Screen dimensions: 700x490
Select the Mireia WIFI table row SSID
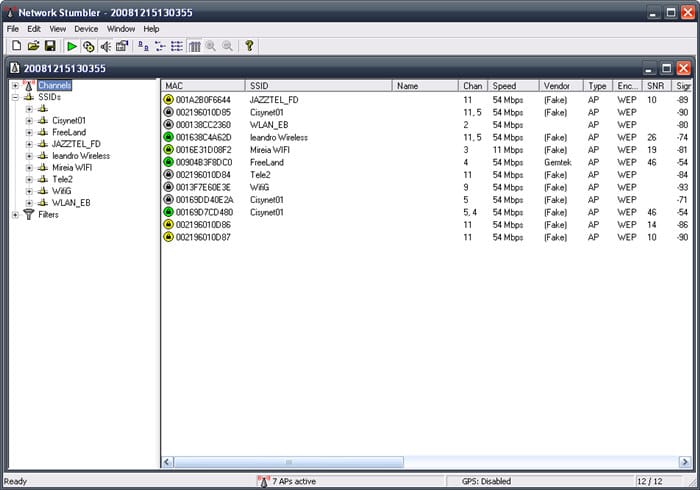270,149
